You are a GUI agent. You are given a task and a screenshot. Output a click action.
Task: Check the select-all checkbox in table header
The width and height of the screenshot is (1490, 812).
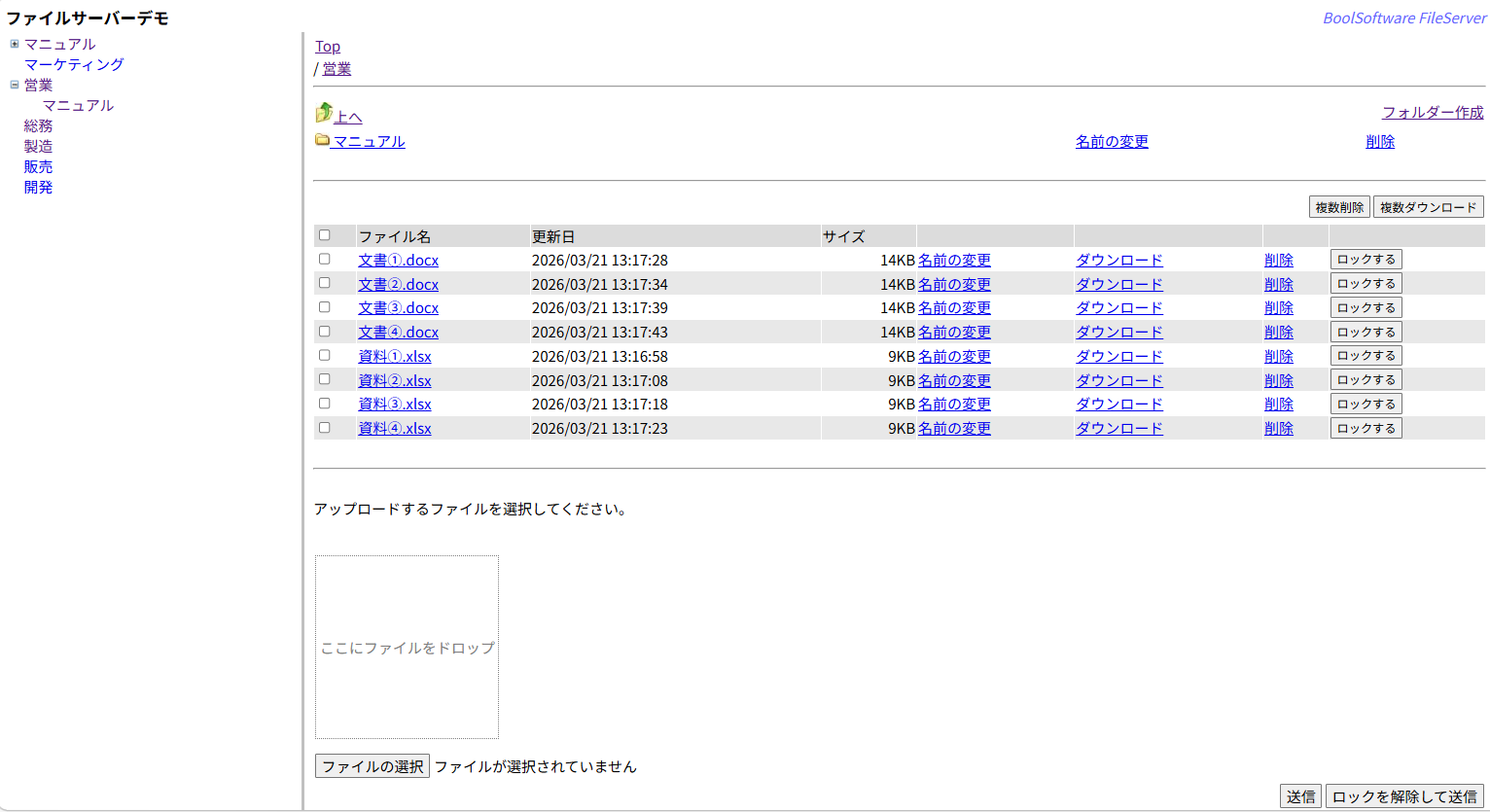click(x=325, y=235)
